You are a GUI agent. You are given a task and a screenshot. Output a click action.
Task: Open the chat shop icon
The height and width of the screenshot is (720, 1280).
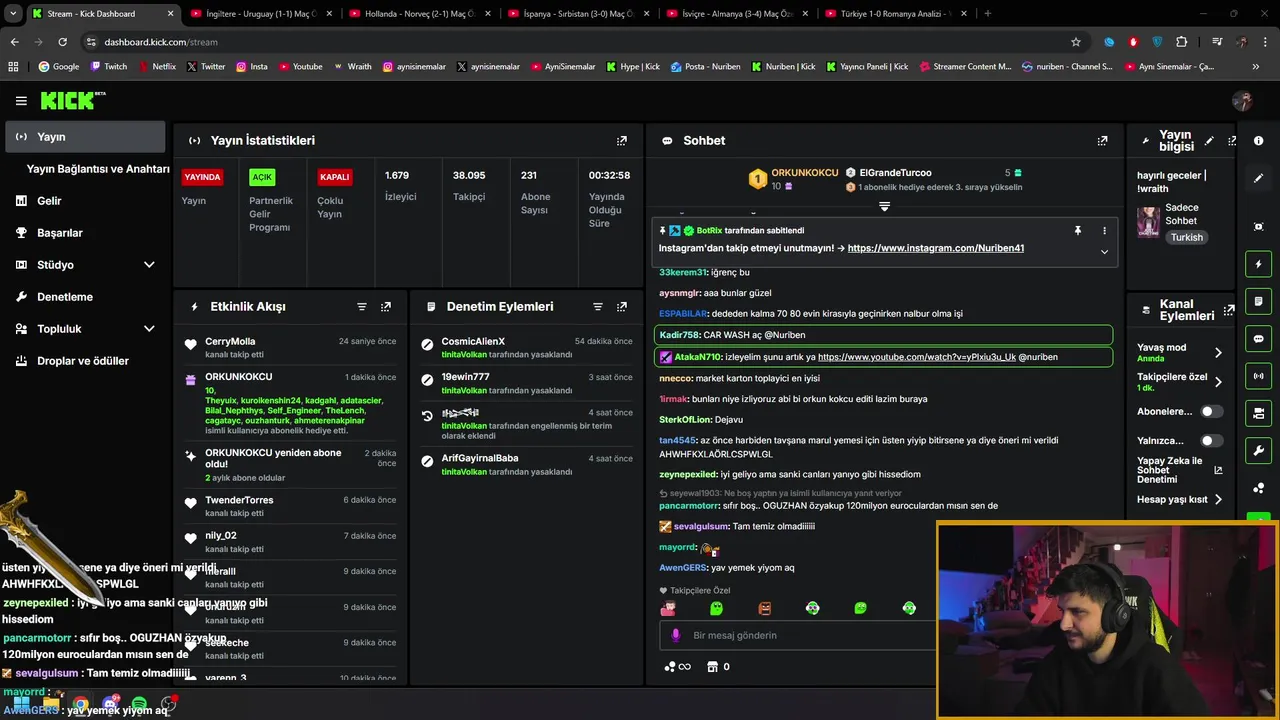713,667
